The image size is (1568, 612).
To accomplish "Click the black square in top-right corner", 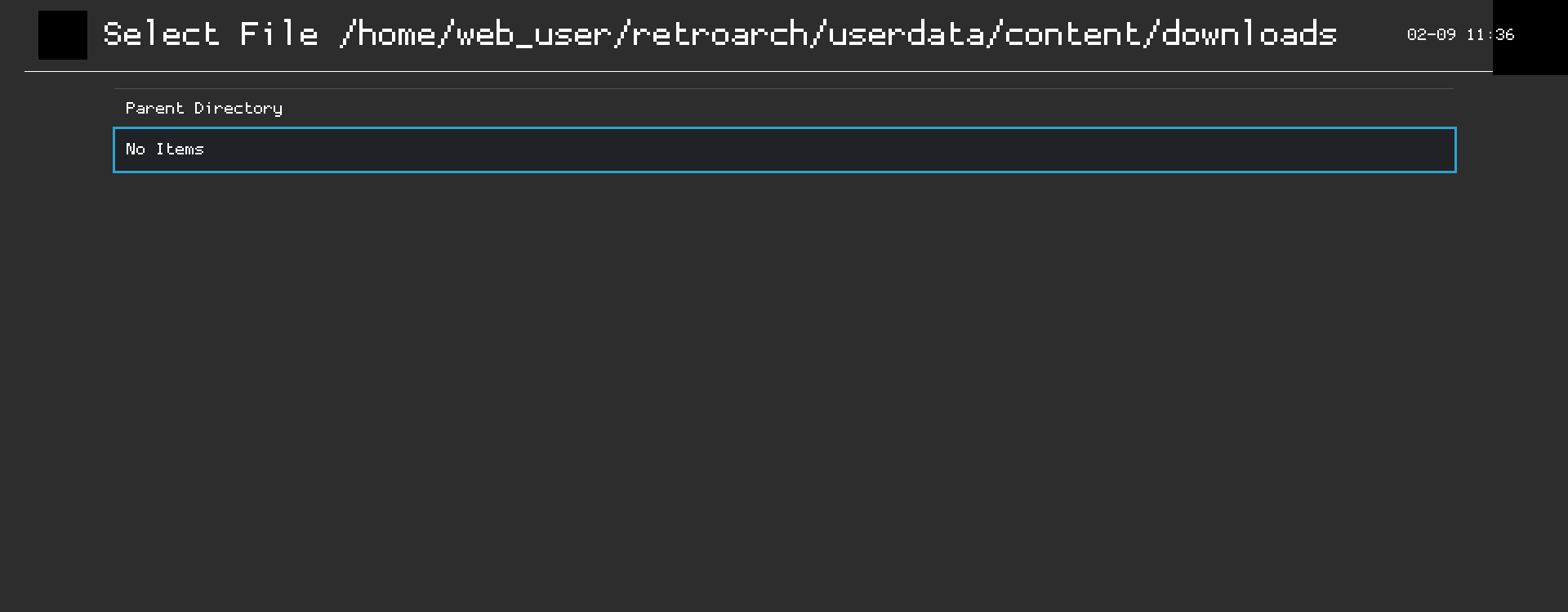I will pyautogui.click(x=1531, y=37).
